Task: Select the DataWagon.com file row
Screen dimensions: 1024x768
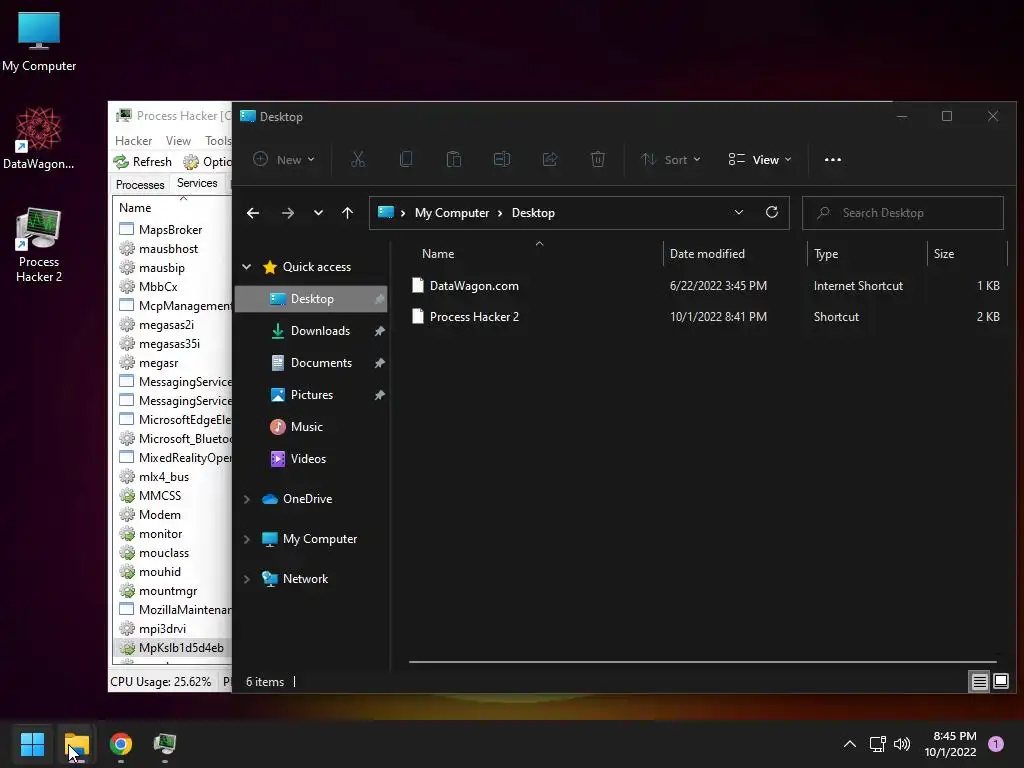Action: [707, 286]
